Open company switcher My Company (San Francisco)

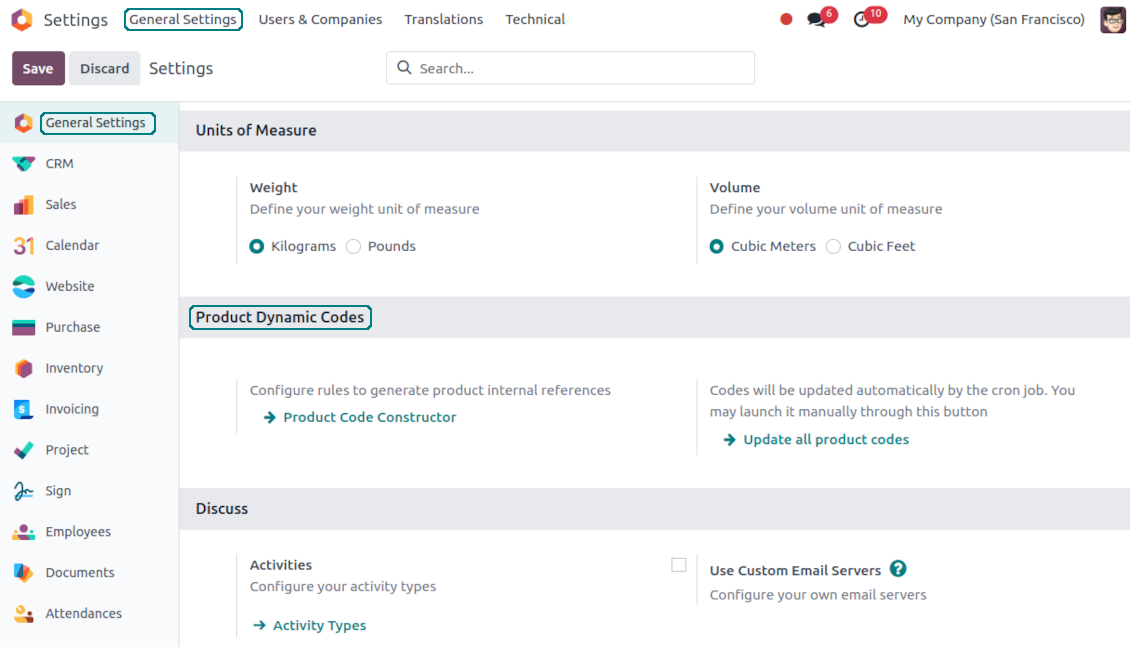pos(993,20)
